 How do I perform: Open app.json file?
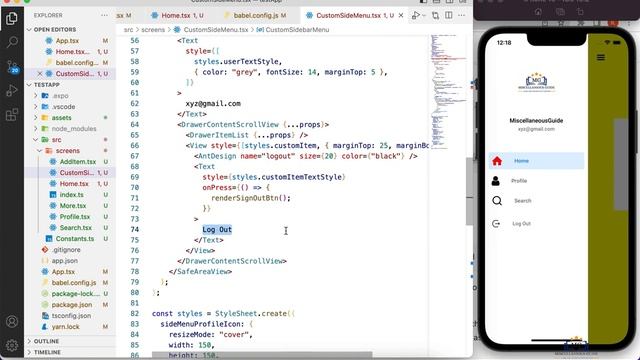(64, 260)
